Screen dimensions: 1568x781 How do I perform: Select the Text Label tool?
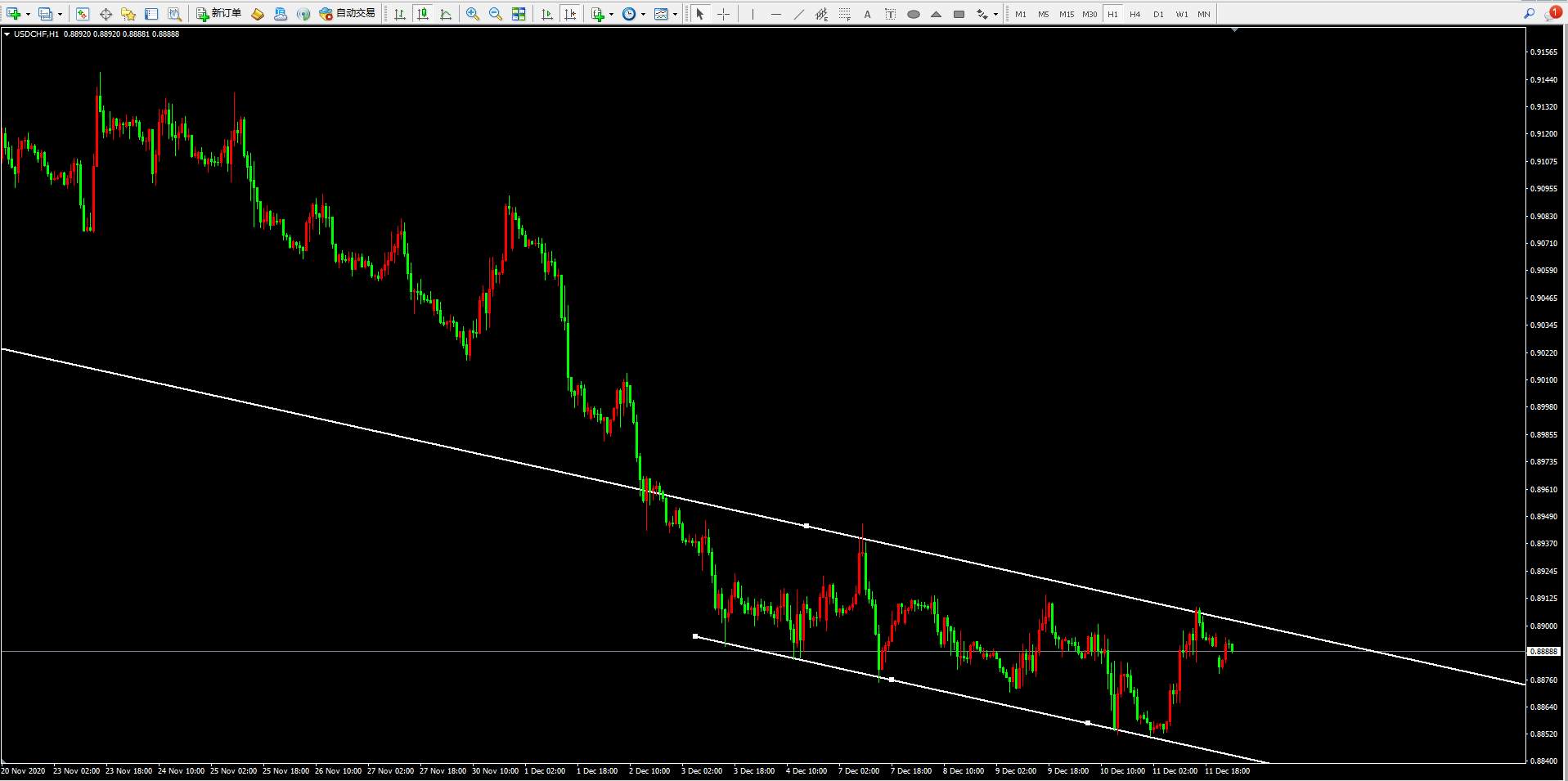pyautogui.click(x=890, y=14)
